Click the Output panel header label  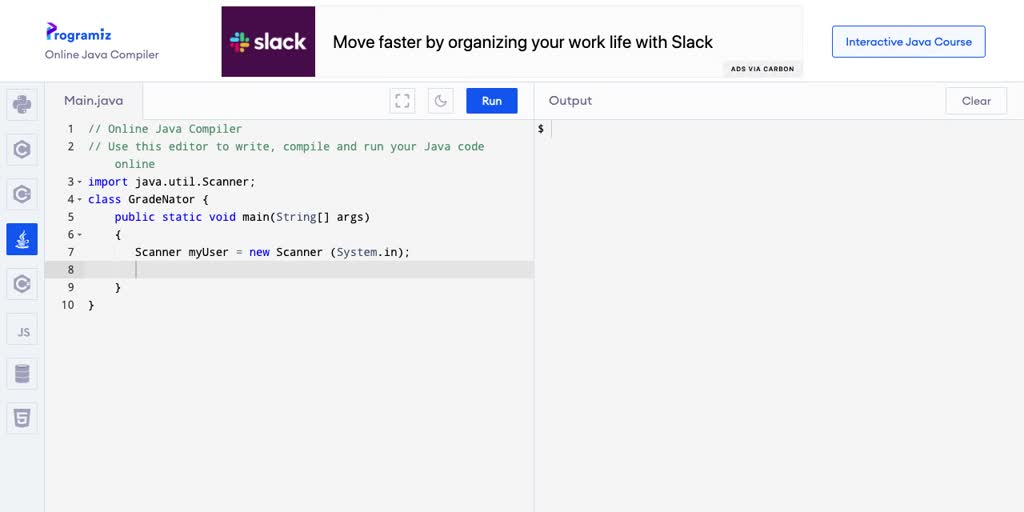570,101
